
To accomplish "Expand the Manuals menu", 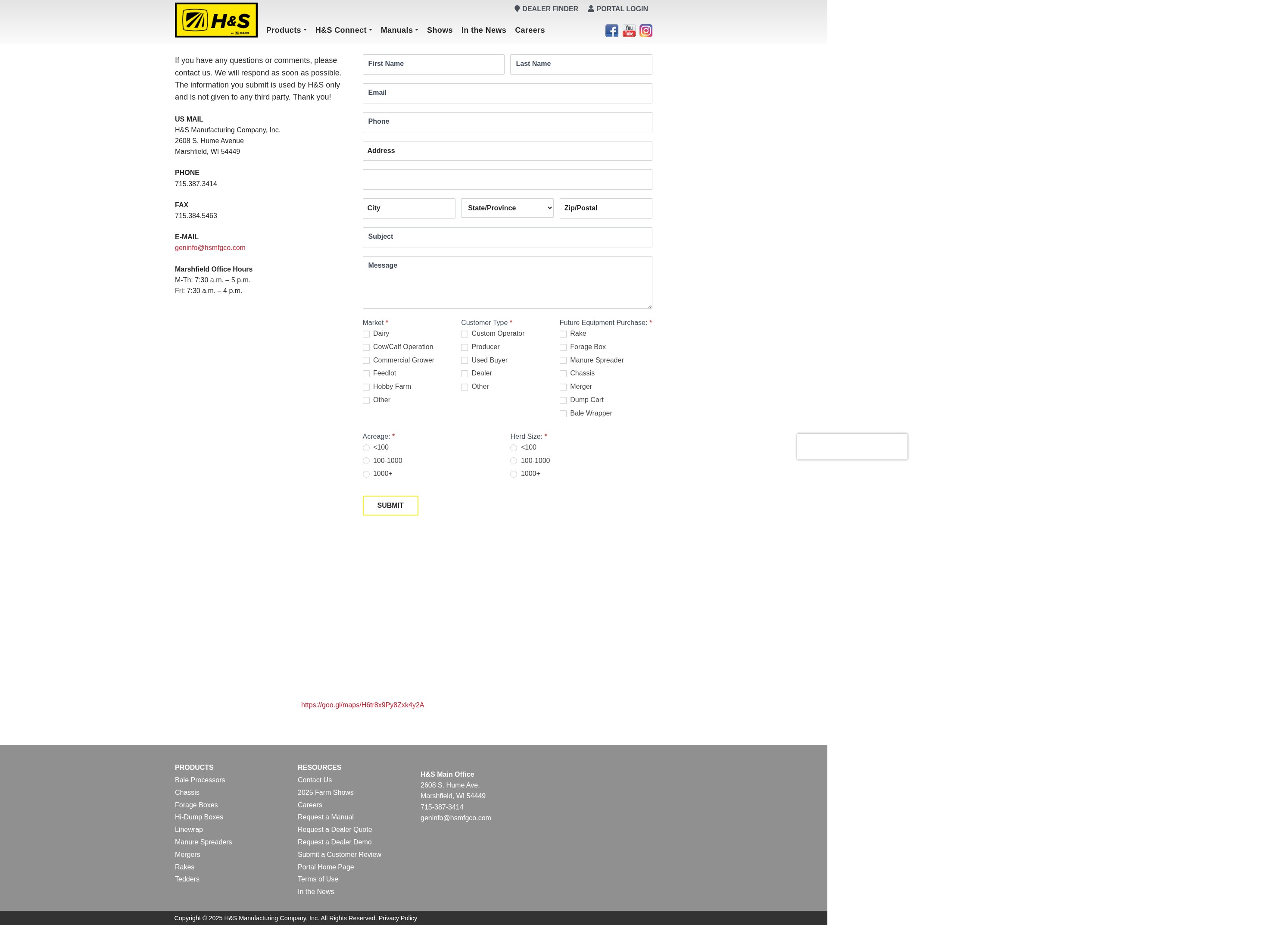I will [x=399, y=30].
